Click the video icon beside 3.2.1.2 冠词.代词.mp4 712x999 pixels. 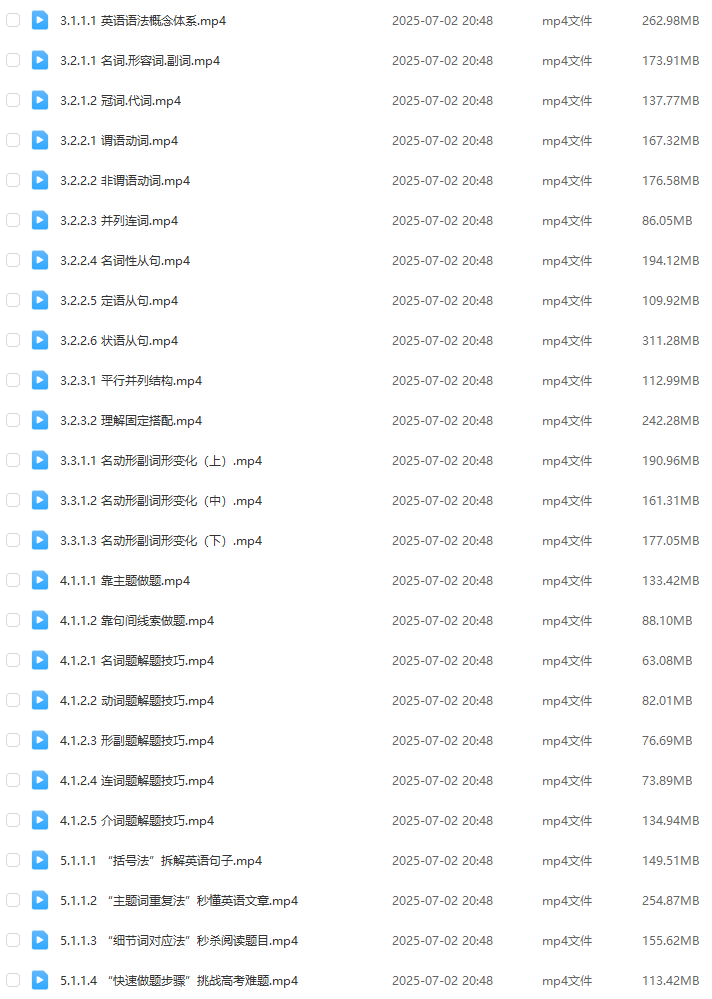(40, 101)
